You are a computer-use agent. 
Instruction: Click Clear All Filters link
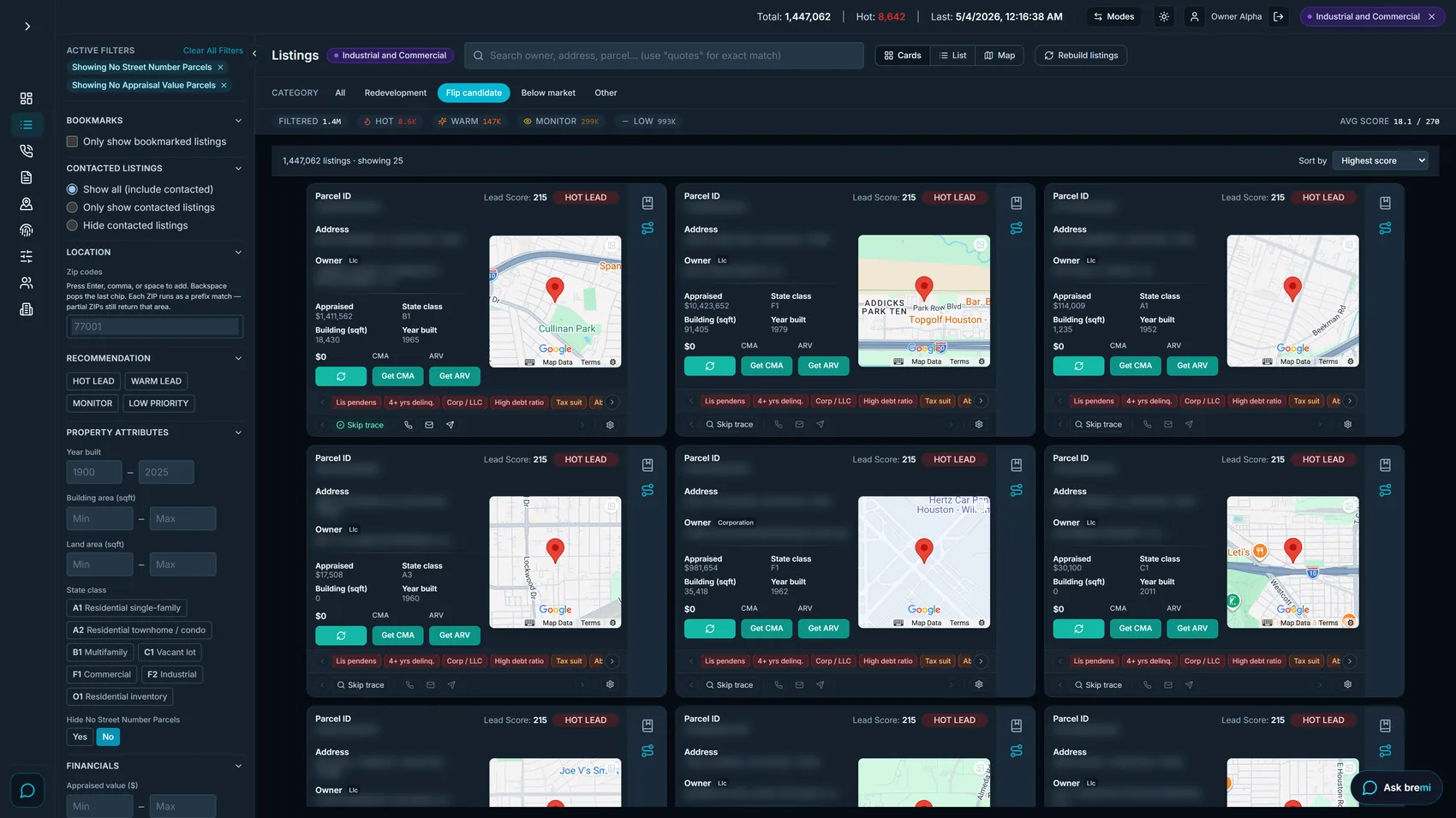[213, 51]
